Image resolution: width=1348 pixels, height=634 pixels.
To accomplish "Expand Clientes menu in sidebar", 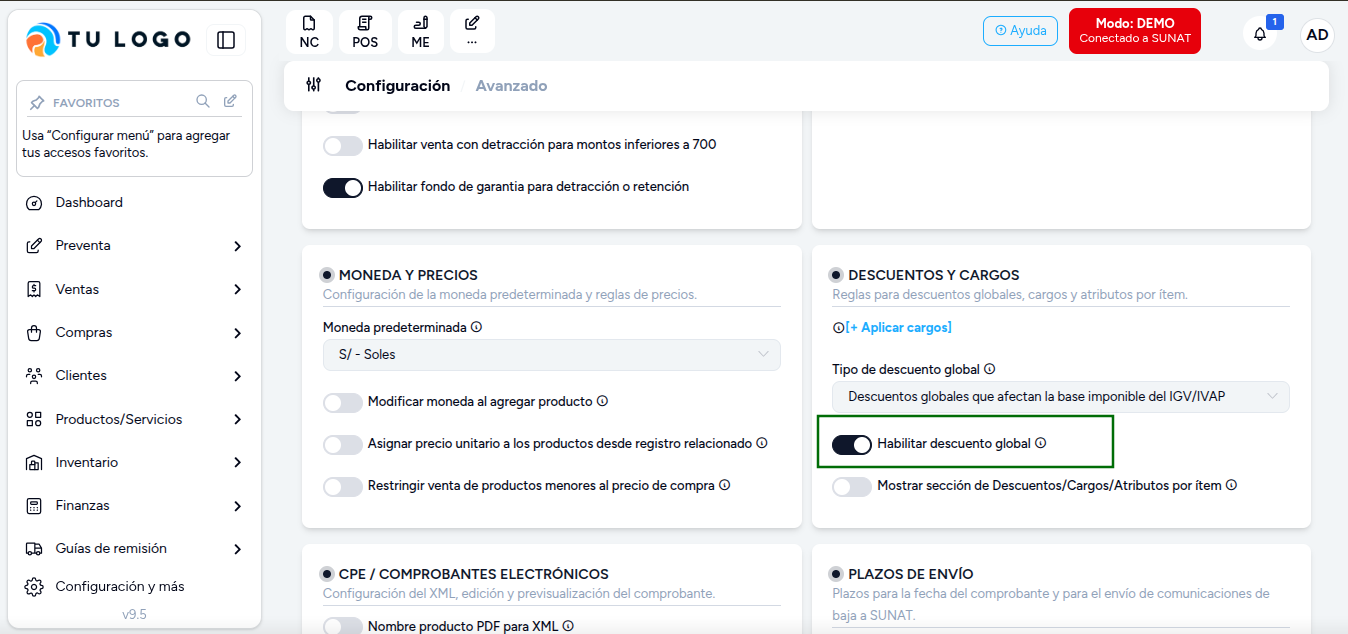I will pyautogui.click(x=135, y=376).
